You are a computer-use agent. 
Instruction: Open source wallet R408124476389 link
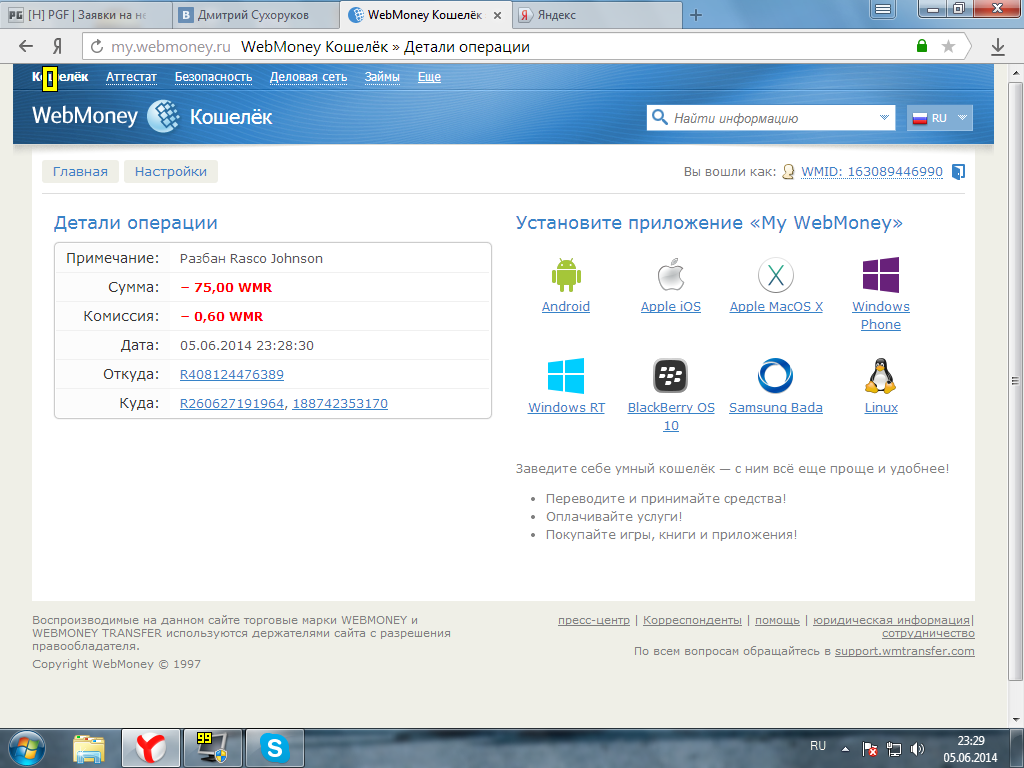point(232,374)
